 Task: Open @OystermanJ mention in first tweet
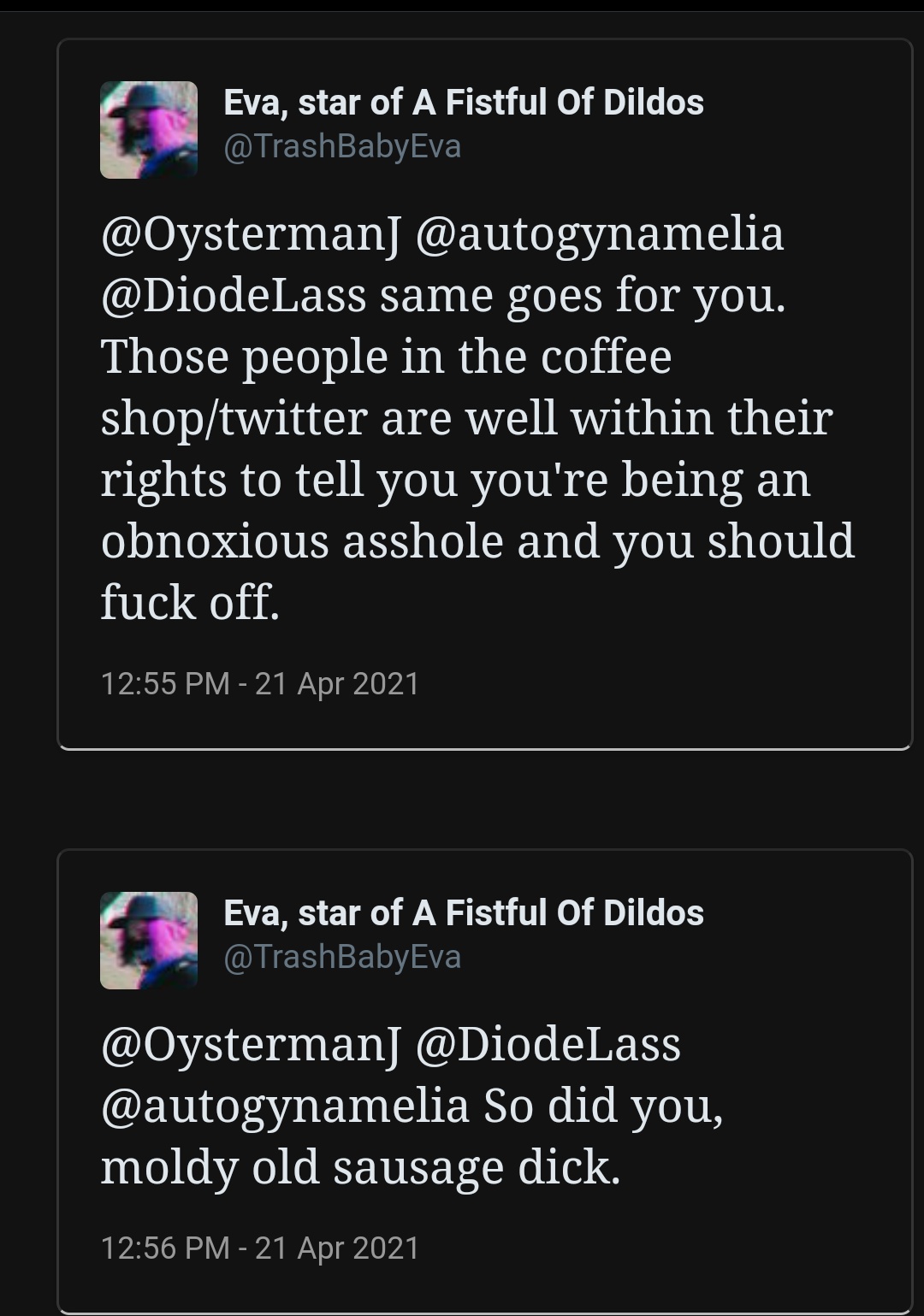click(251, 235)
